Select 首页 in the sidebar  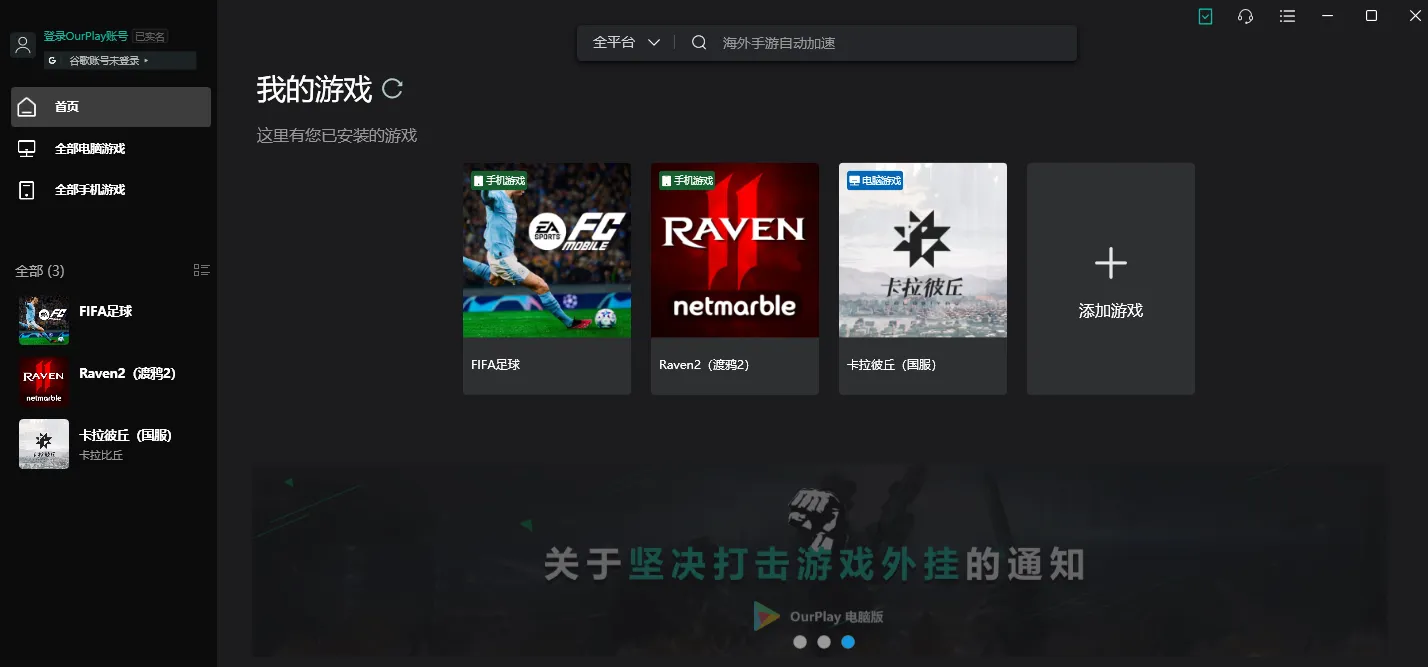[x=111, y=107]
